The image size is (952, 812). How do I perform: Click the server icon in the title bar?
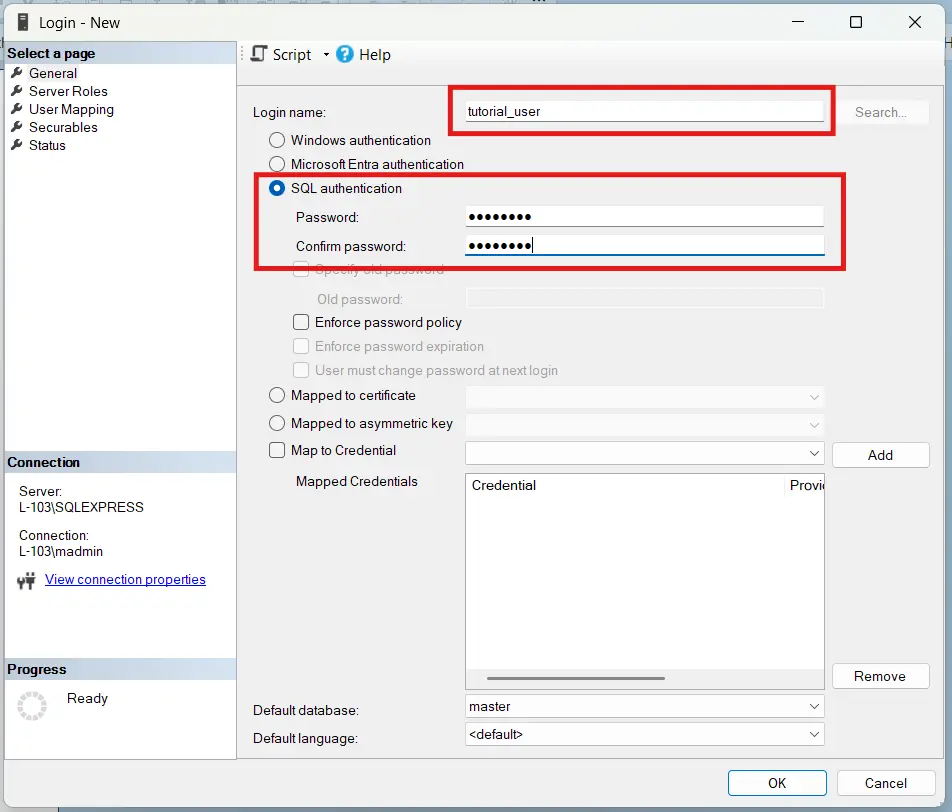click(x=23, y=22)
